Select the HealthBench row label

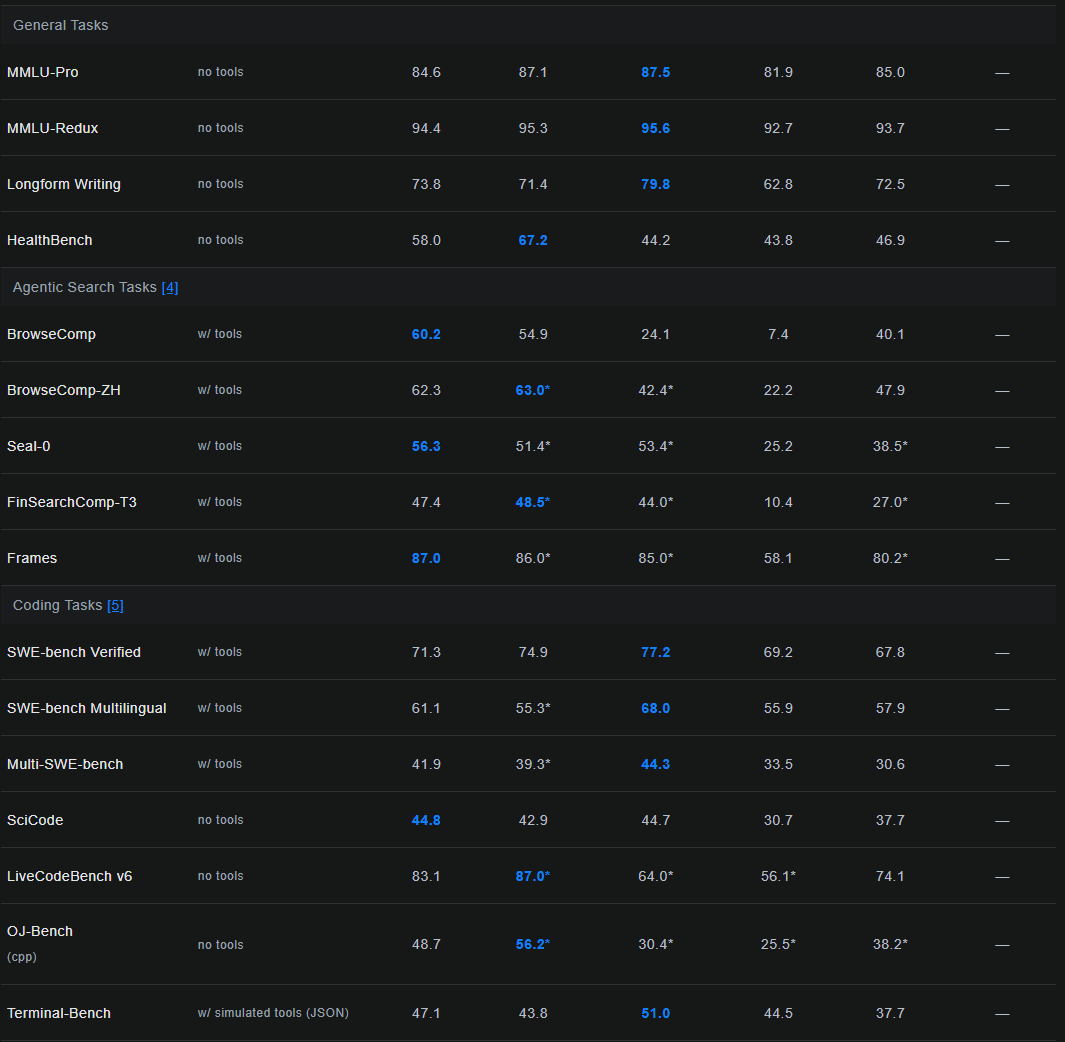tap(49, 240)
